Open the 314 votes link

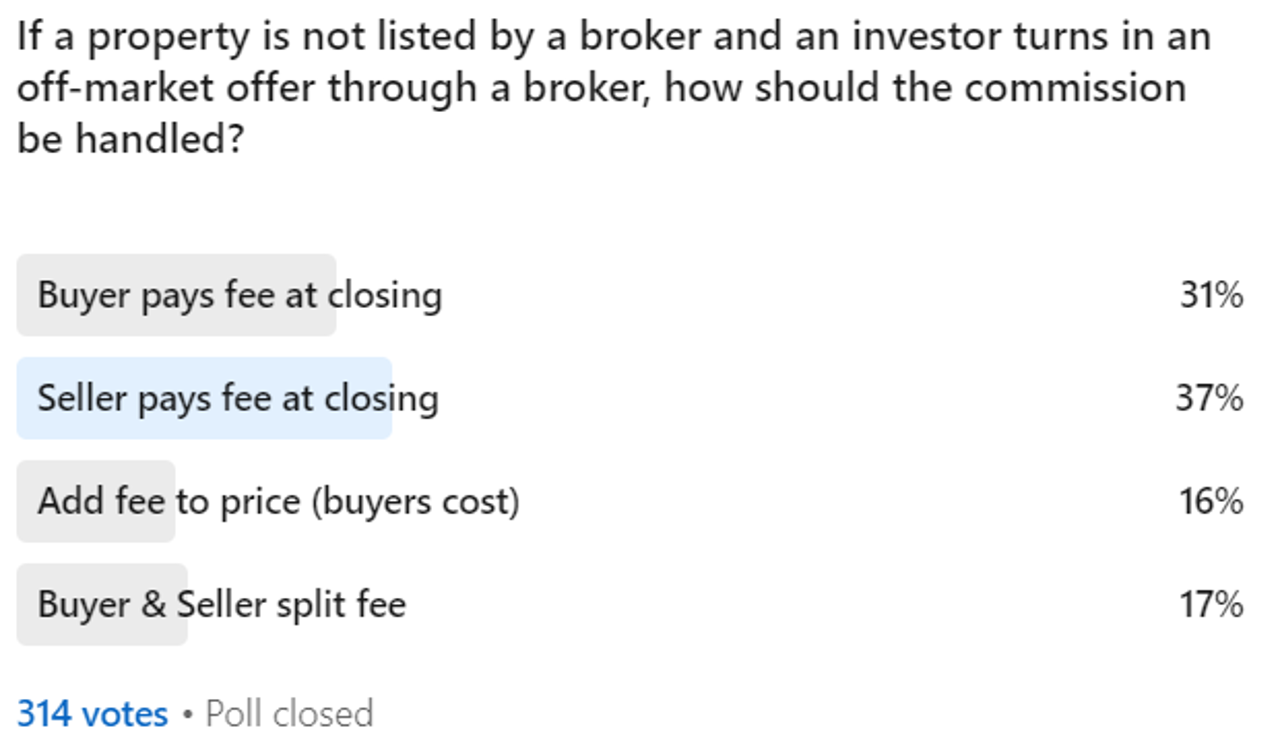click(92, 714)
